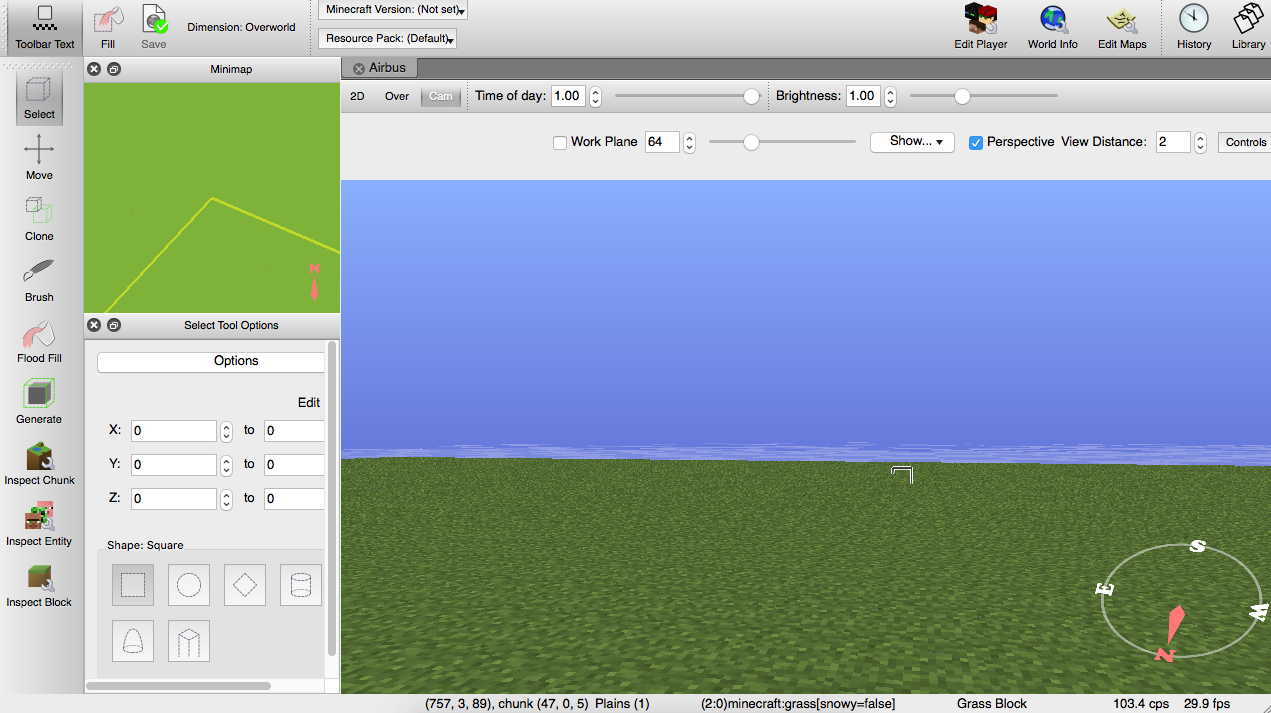1271x713 pixels.
Task: Switch to Cam view
Action: click(x=441, y=97)
